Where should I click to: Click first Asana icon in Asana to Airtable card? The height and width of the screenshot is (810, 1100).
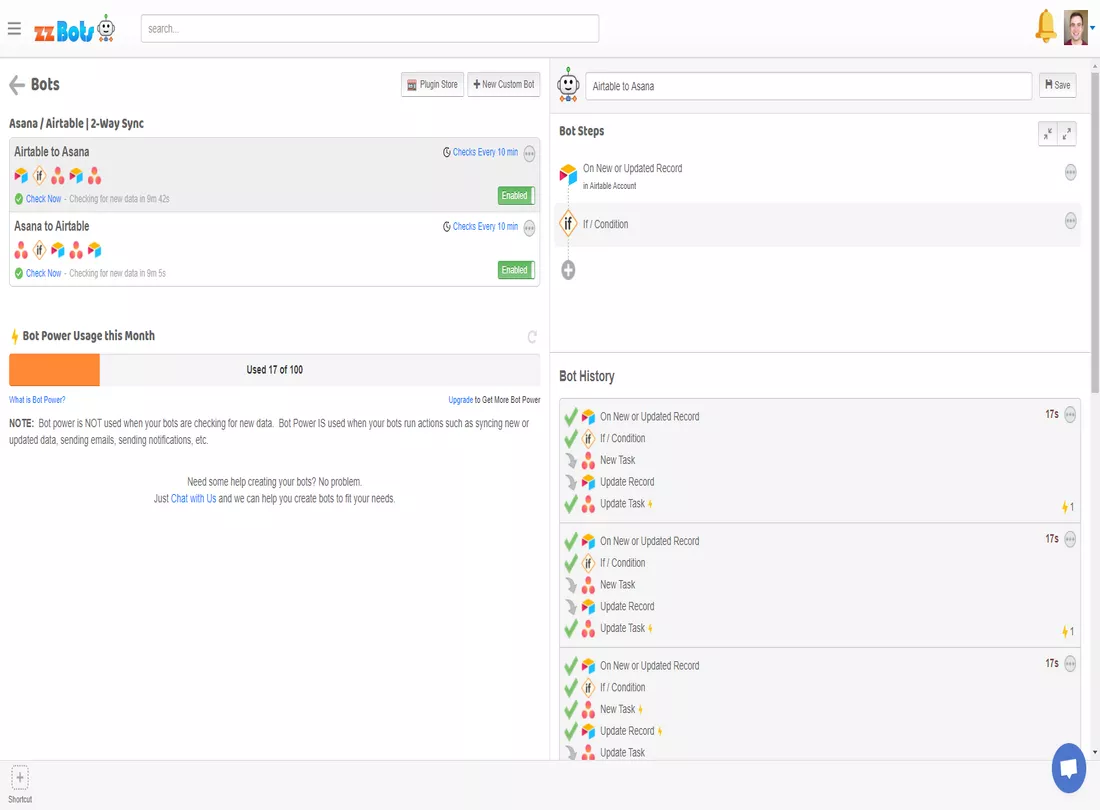[21, 250]
